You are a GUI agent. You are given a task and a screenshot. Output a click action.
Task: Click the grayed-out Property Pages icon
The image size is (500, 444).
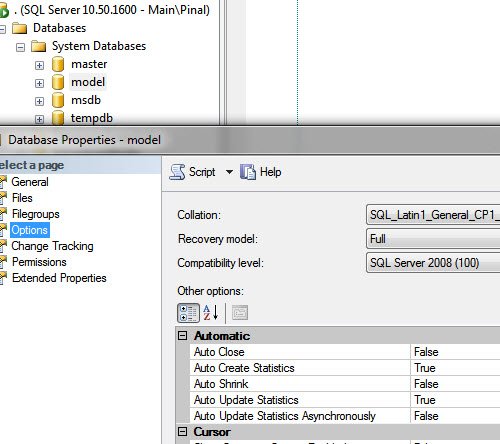240,313
